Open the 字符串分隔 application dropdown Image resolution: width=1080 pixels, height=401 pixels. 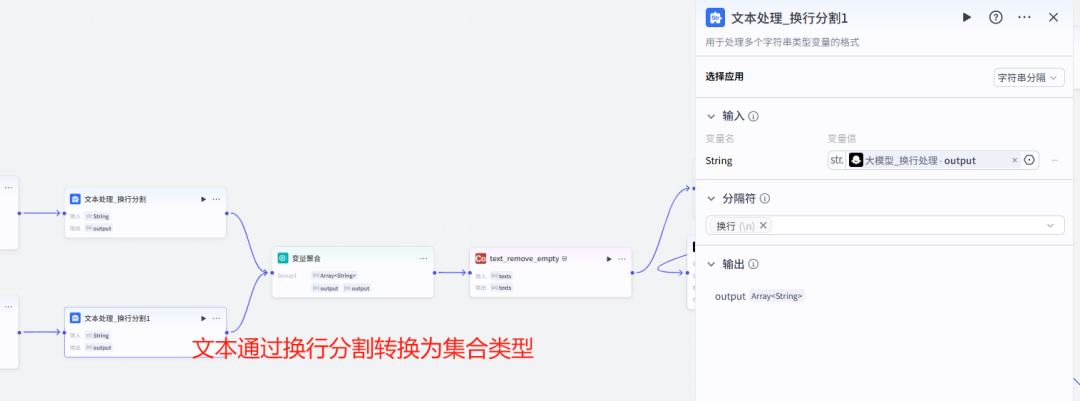[x=1029, y=77]
